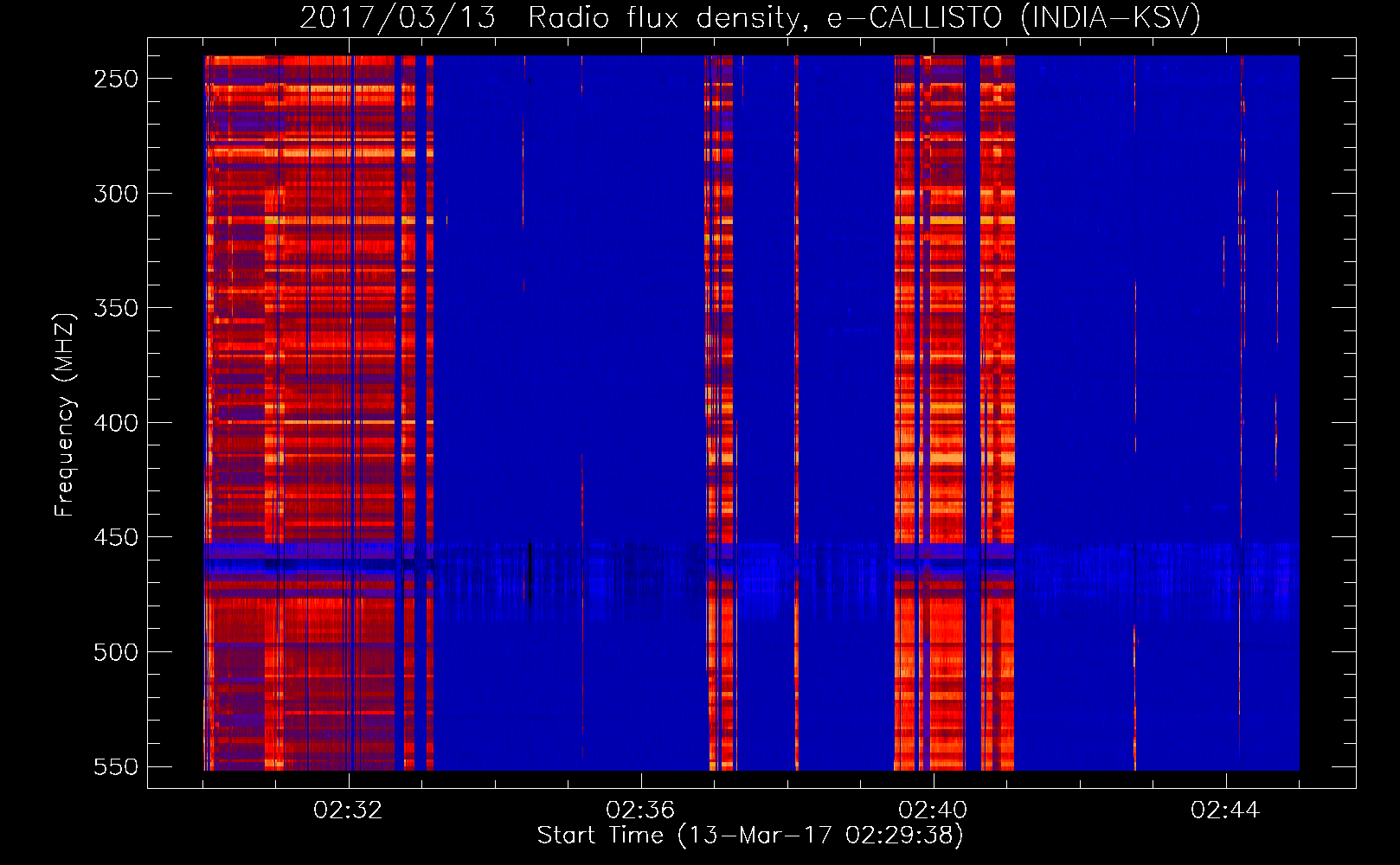Click the 450 frequency tick label
Image resolution: width=1400 pixels, height=865 pixels.
[116, 537]
